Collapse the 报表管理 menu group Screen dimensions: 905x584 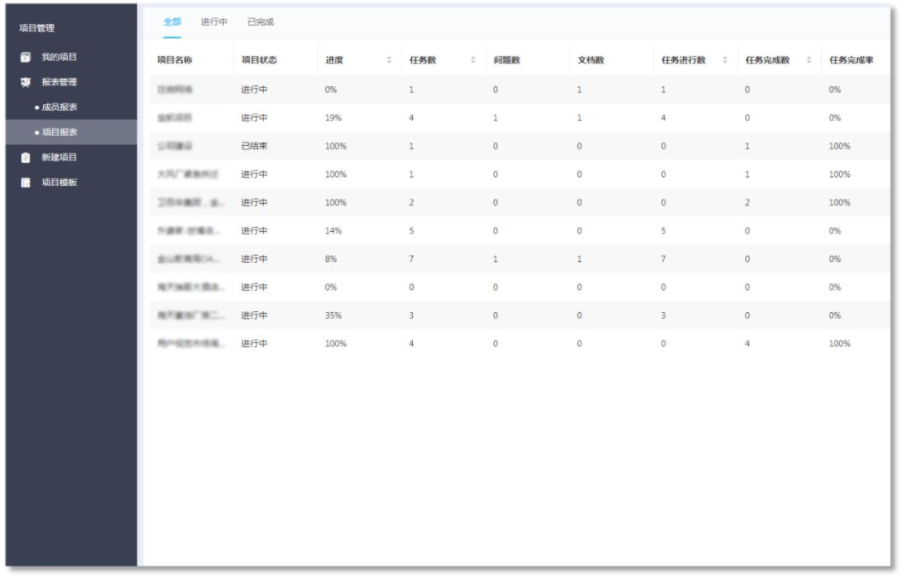coord(59,82)
